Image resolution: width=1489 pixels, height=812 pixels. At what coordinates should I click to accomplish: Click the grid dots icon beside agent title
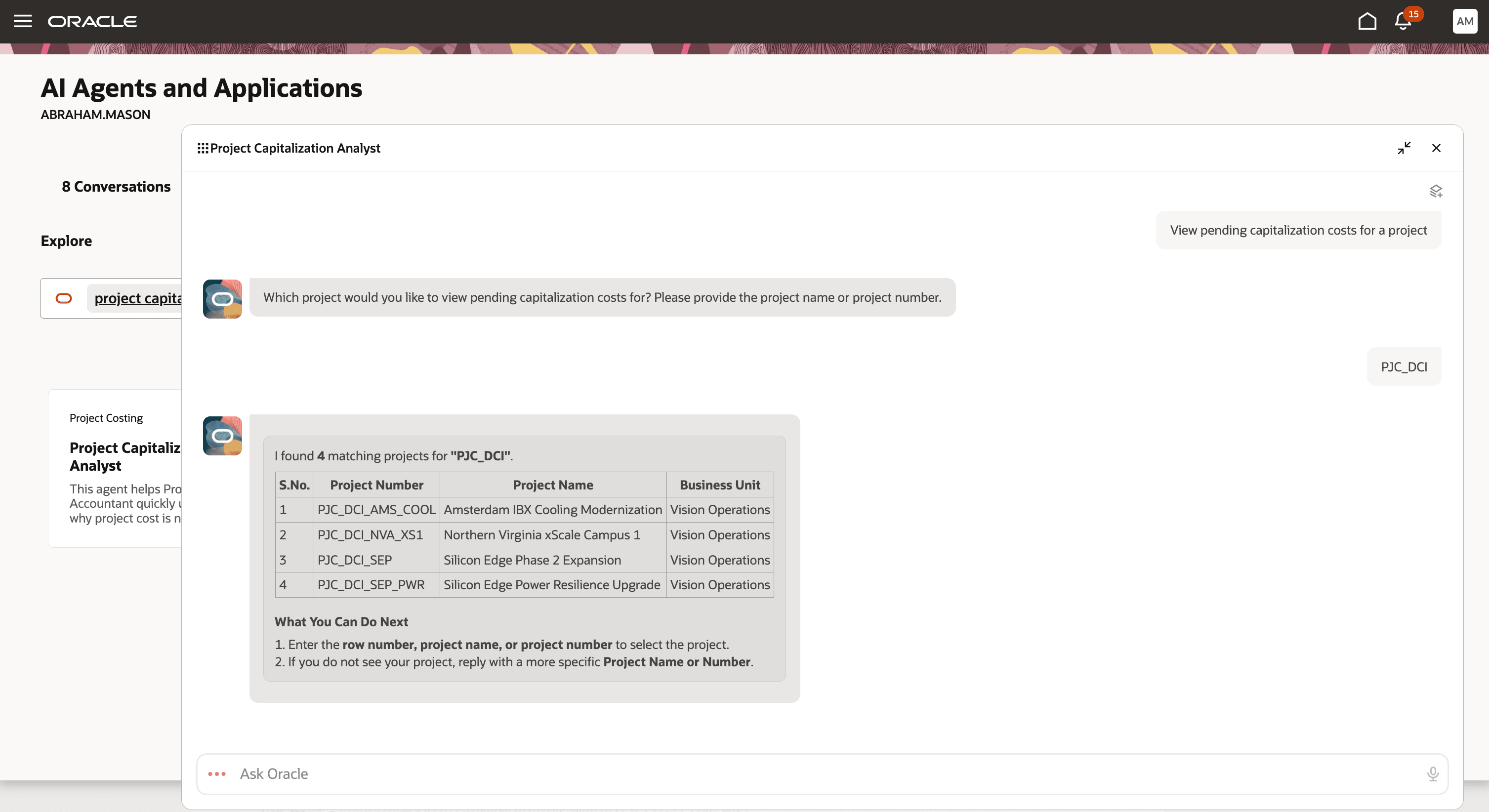coord(203,149)
